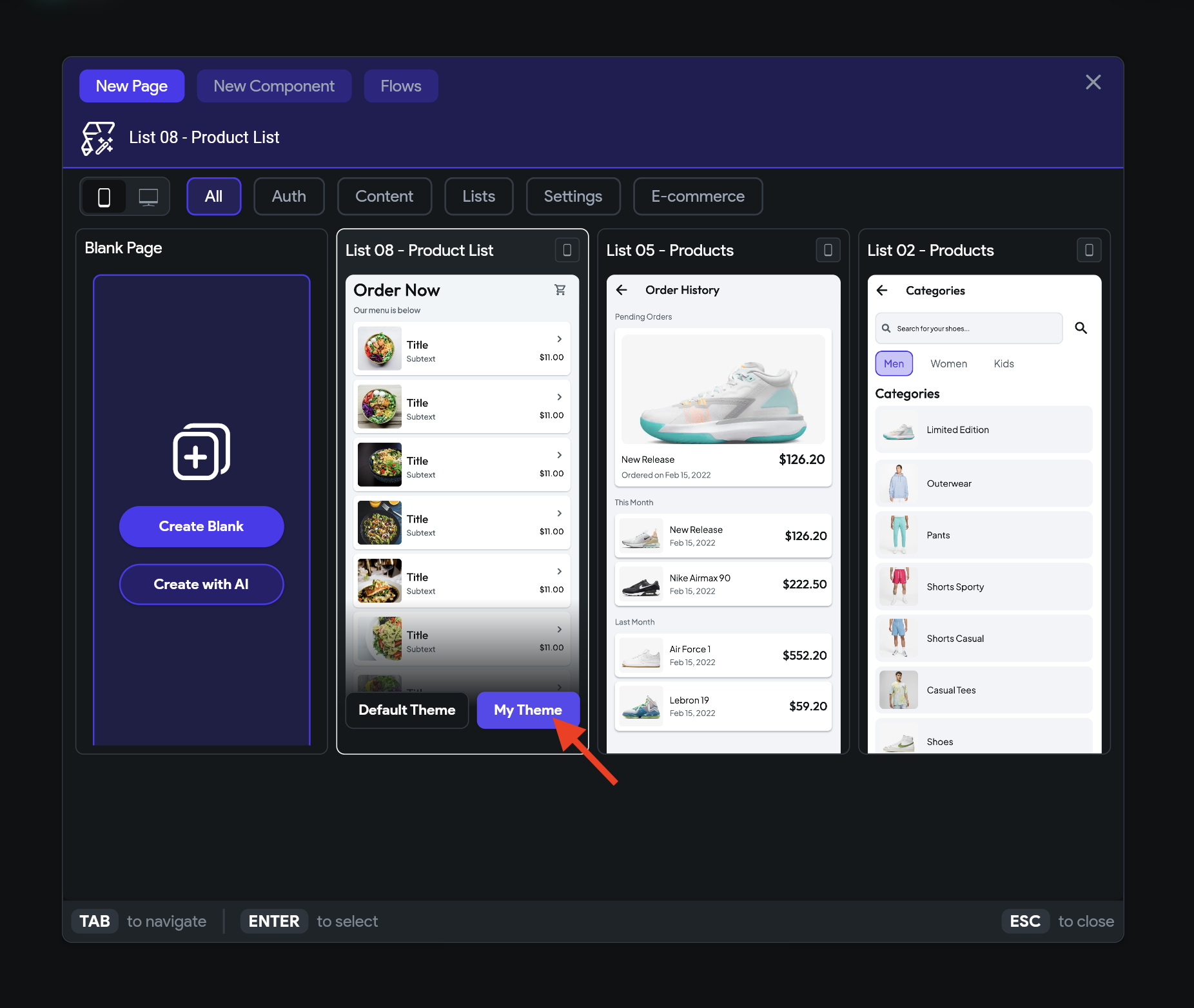Click back arrow in Categories preview
This screenshot has height=1008, width=1194.
(x=882, y=291)
